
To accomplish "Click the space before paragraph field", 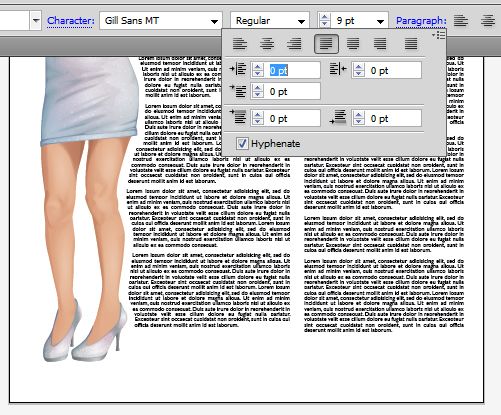I will (293, 118).
